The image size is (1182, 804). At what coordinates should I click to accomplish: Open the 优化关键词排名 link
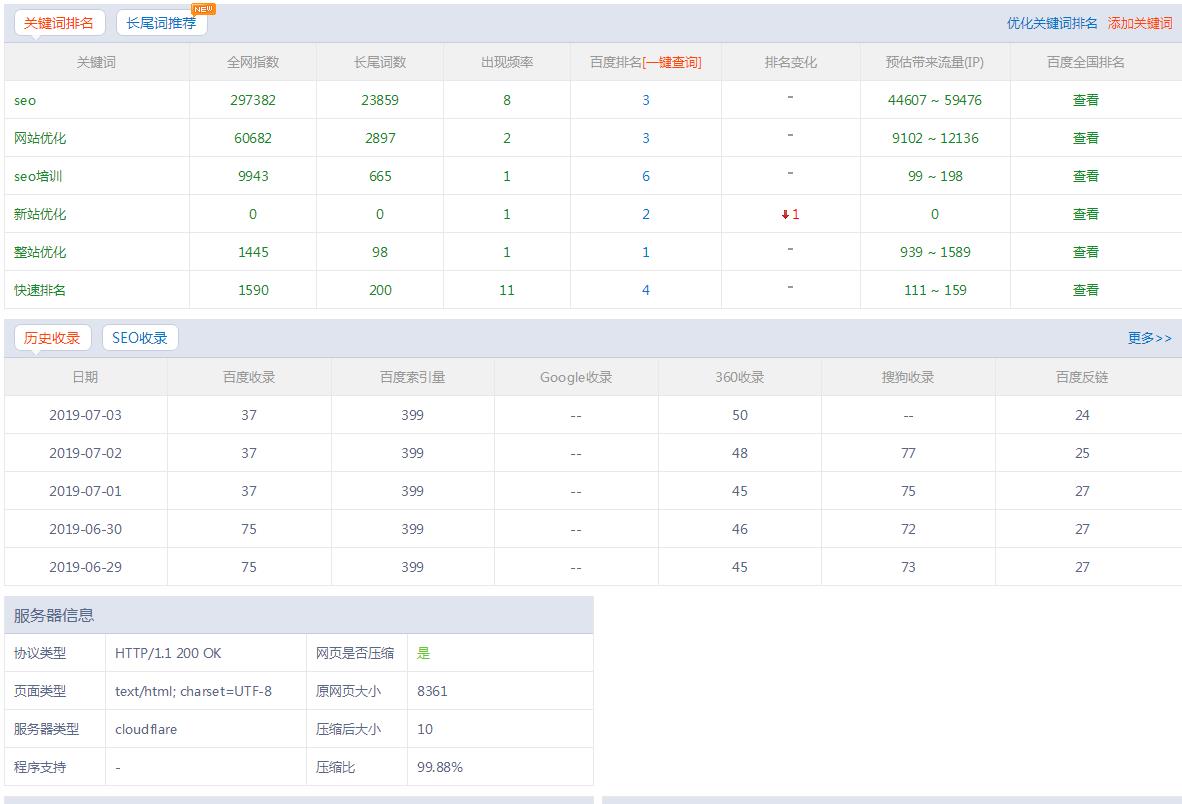coord(1052,23)
